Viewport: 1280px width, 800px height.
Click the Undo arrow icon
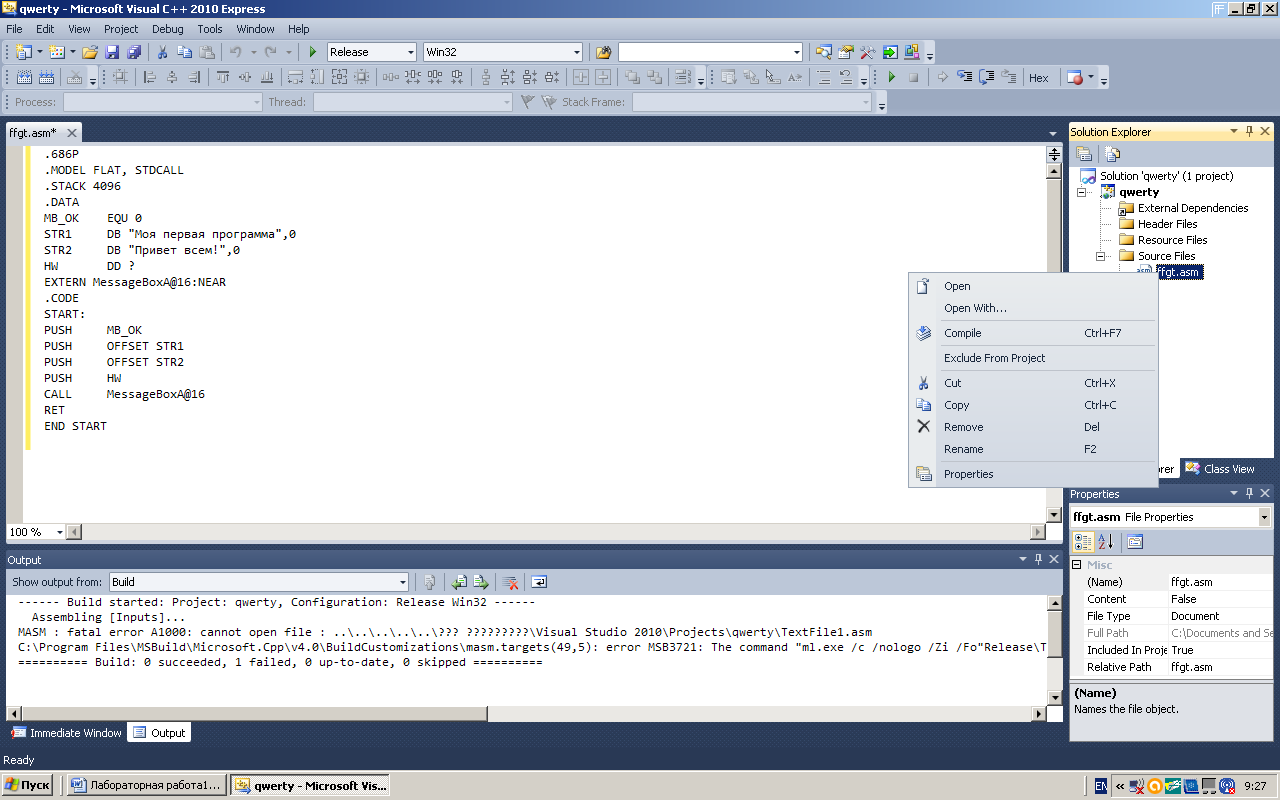236,52
